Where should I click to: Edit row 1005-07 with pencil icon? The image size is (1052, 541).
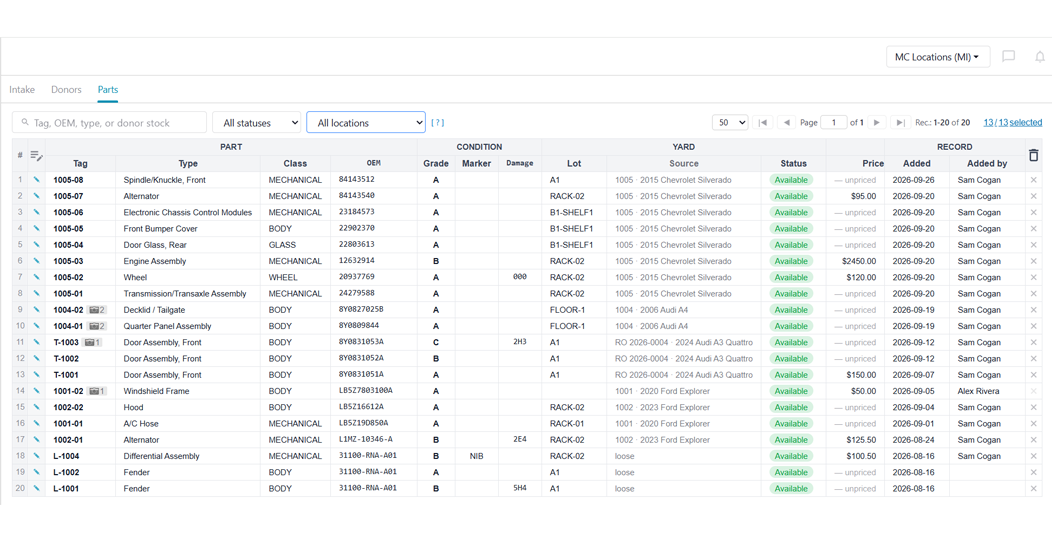tap(37, 196)
